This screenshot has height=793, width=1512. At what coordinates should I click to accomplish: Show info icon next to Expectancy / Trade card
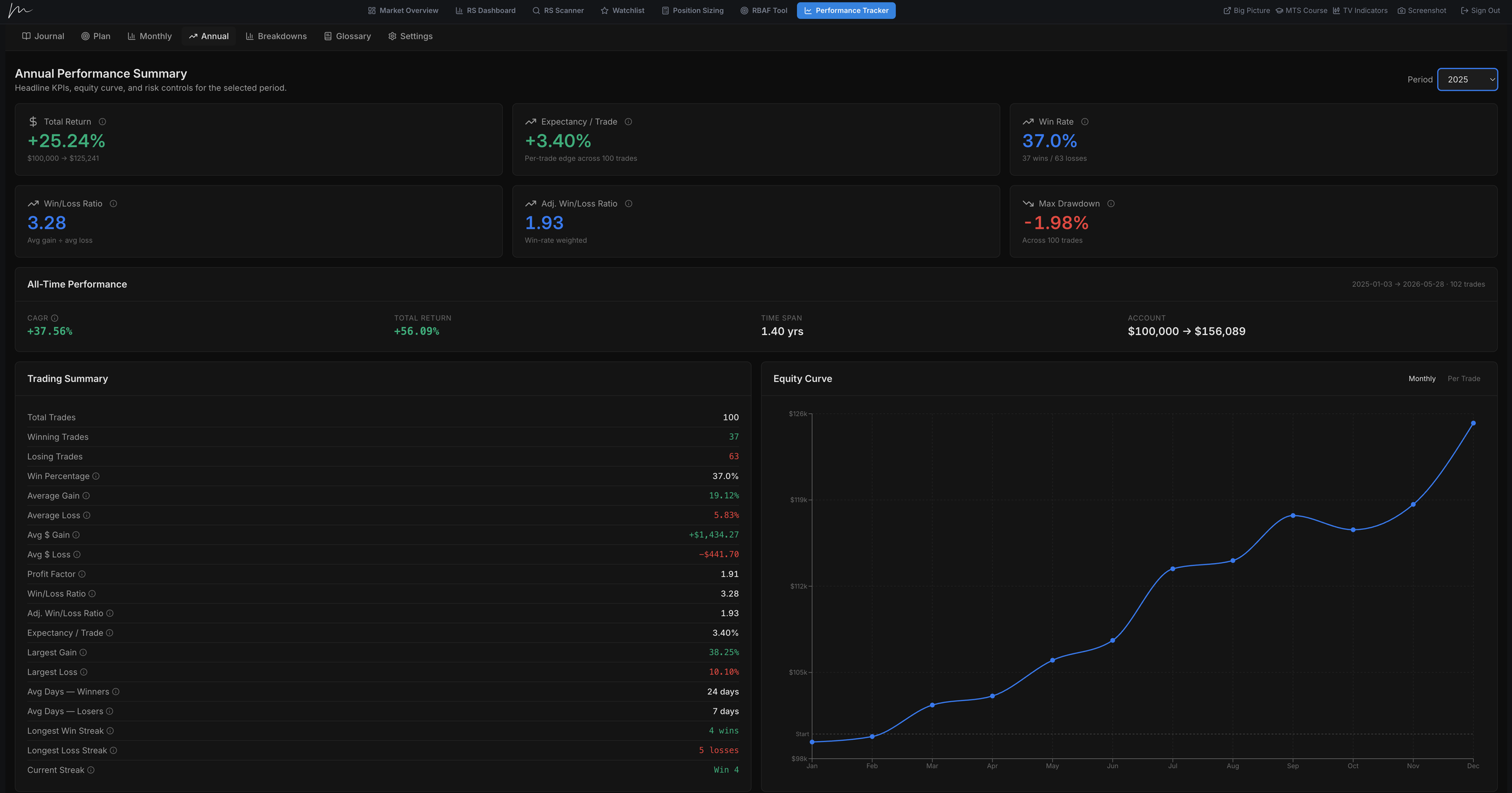pos(628,122)
